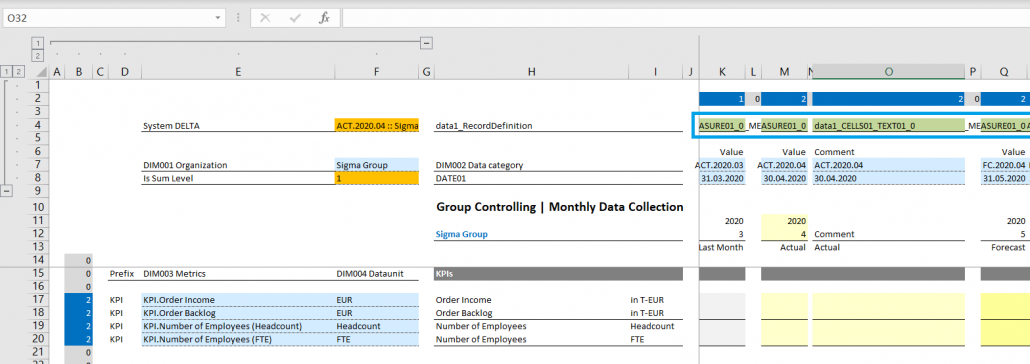Click the '31.05.2020' date cell

1004,178
